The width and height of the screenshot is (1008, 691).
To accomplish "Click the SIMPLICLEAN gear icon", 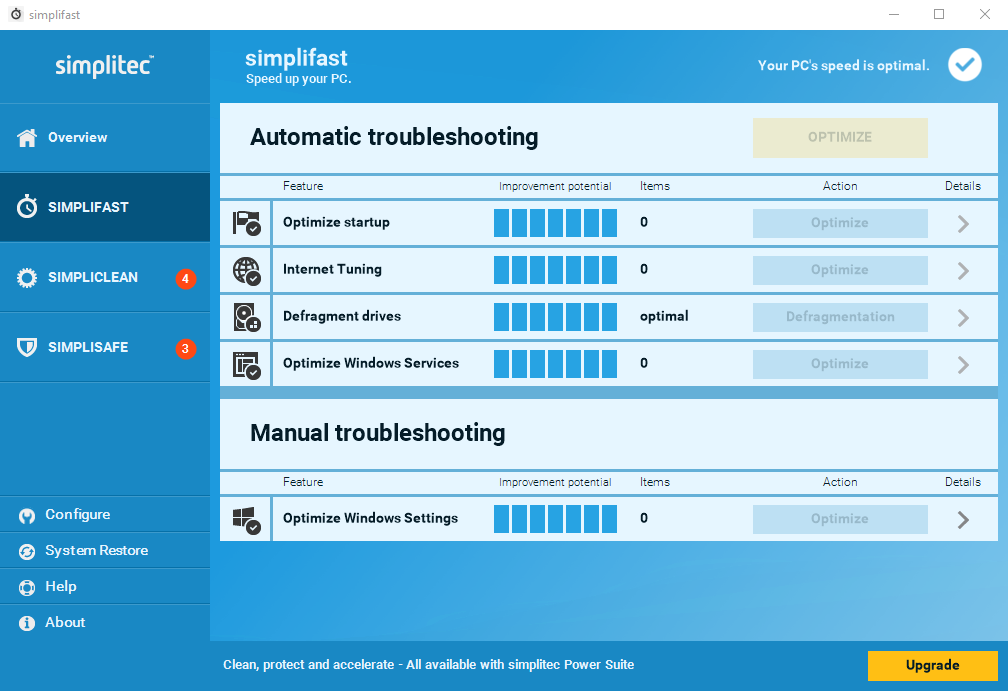I will (27, 278).
